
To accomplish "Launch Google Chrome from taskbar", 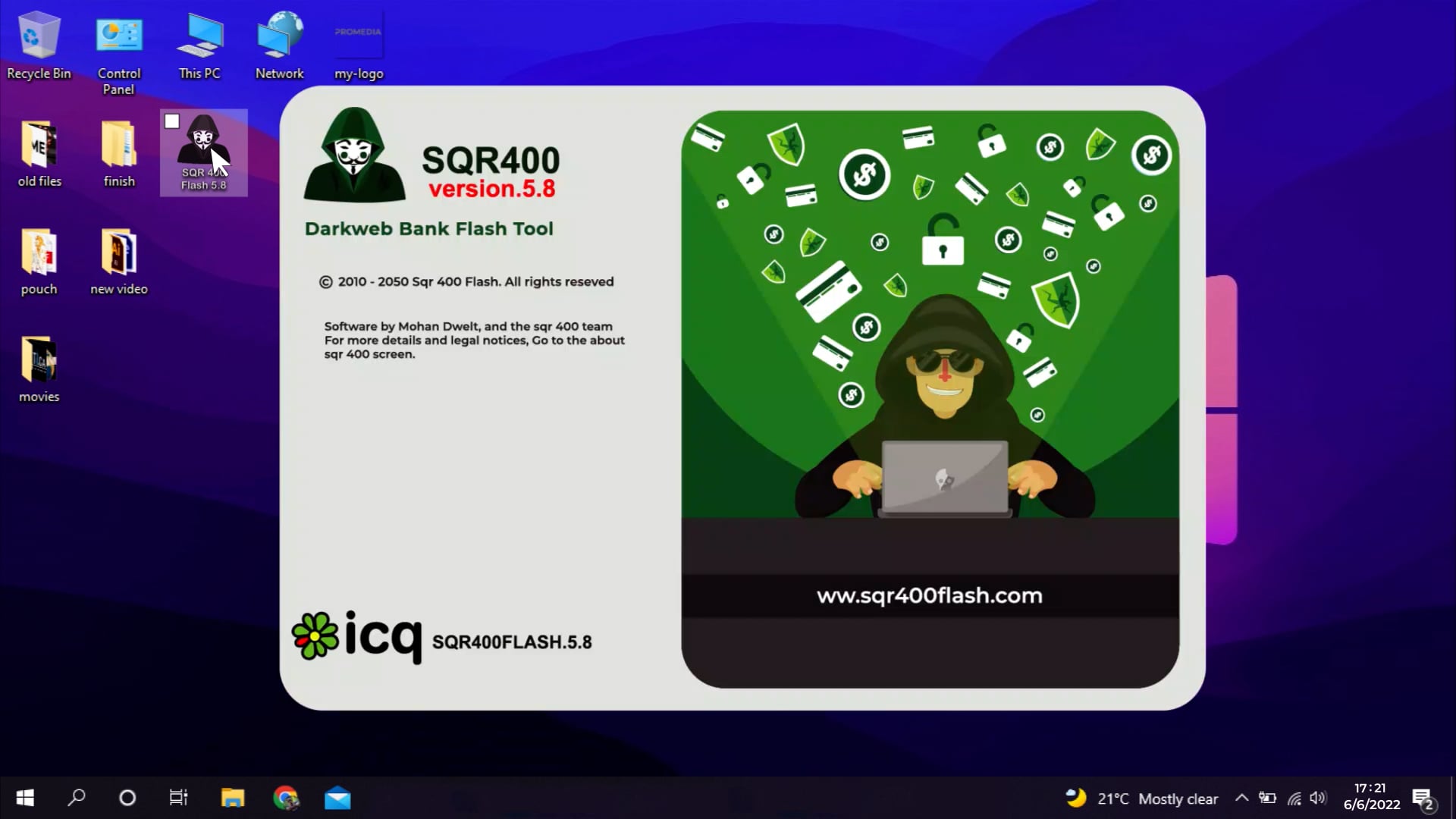I will click(286, 798).
